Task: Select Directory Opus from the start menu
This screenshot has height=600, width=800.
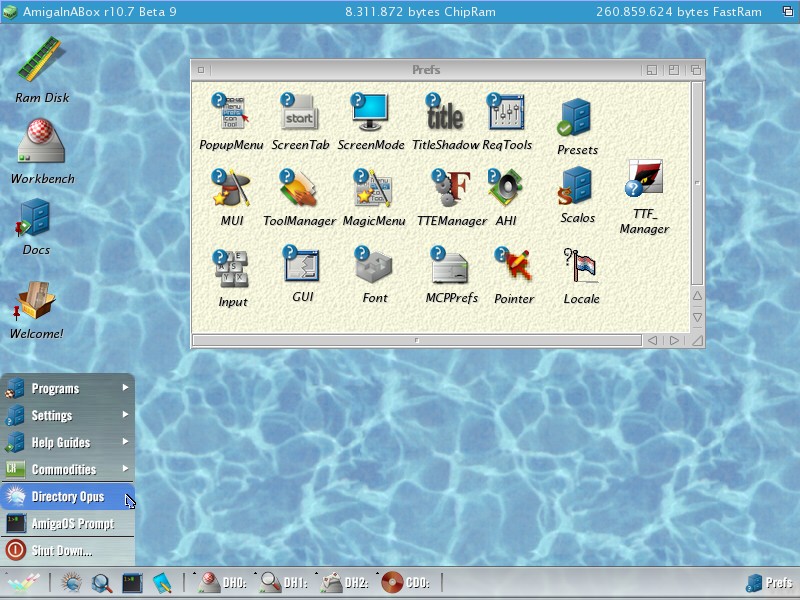Action: coord(67,496)
